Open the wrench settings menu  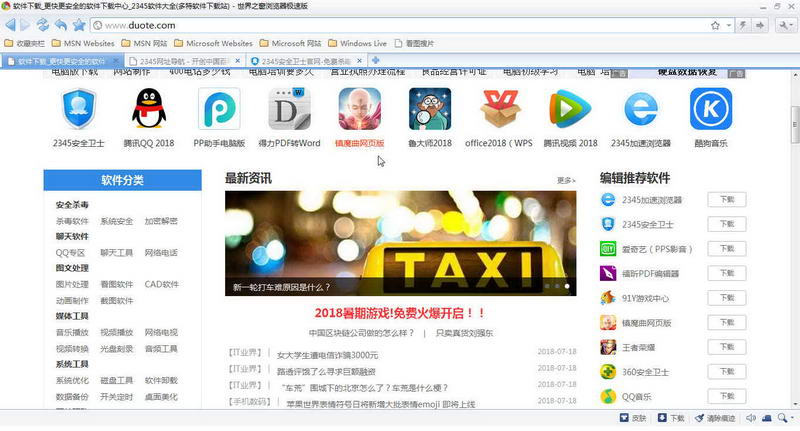click(x=785, y=25)
